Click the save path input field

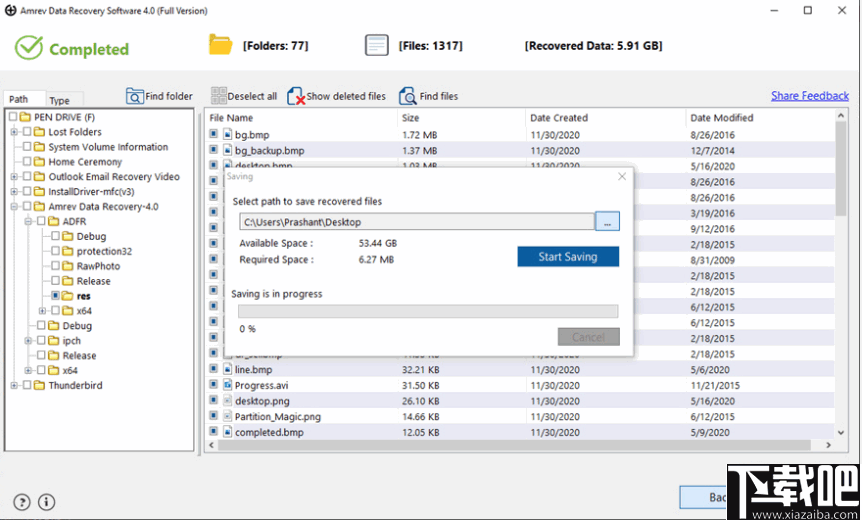coord(417,222)
